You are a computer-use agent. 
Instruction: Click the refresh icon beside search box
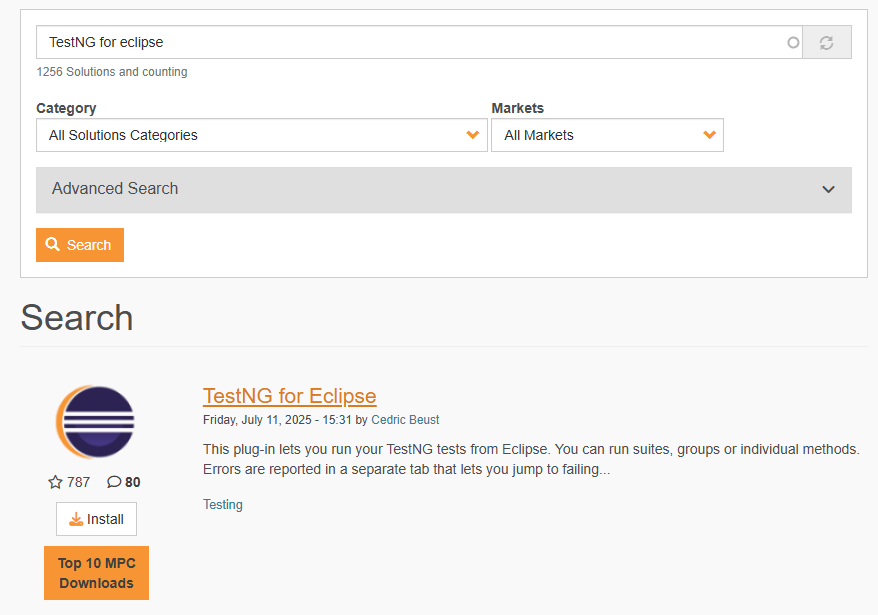click(x=826, y=42)
